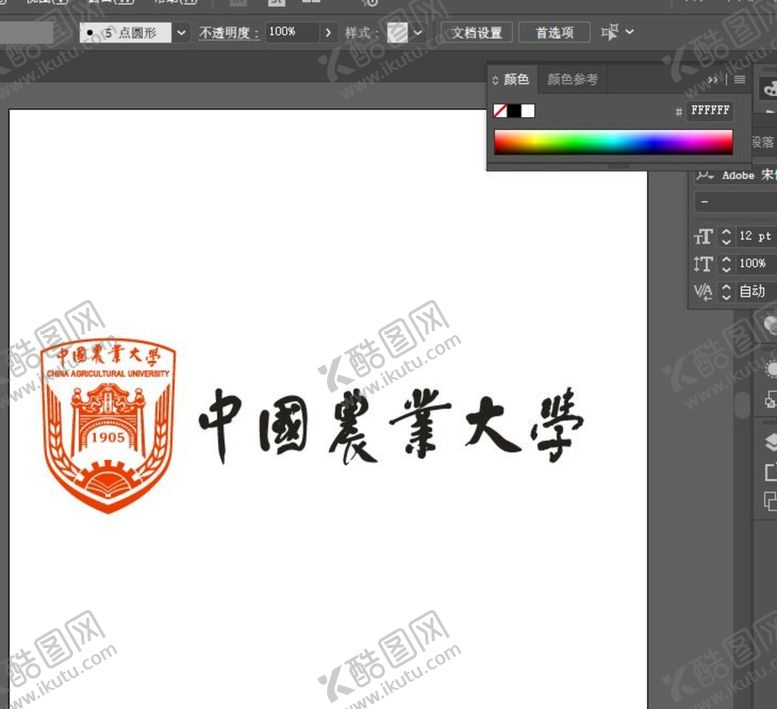Screen dimensions: 777x709
Task: Open the Layers panel icon
Action: point(770,442)
